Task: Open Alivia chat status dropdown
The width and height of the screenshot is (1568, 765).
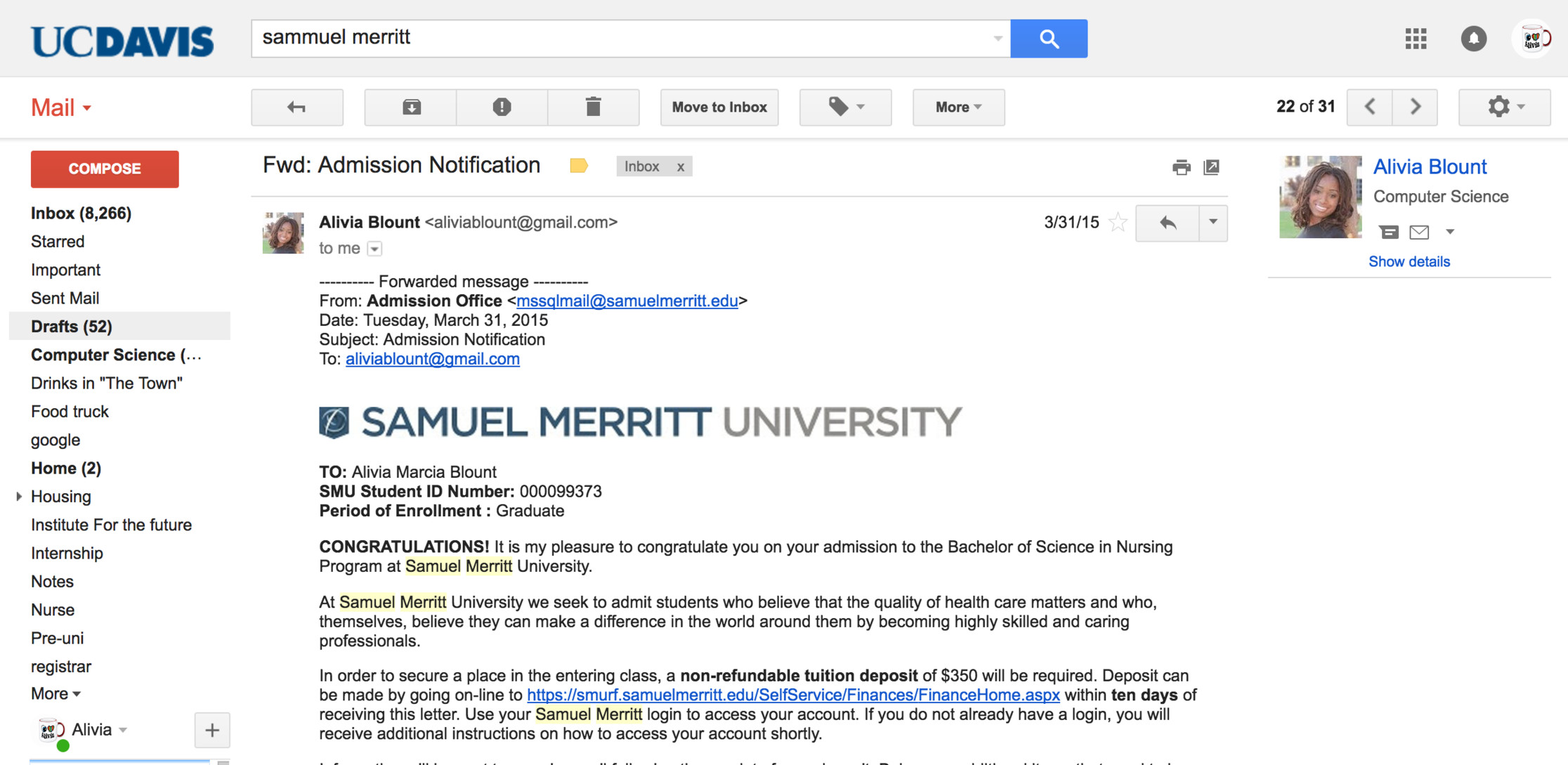Action: [x=123, y=730]
